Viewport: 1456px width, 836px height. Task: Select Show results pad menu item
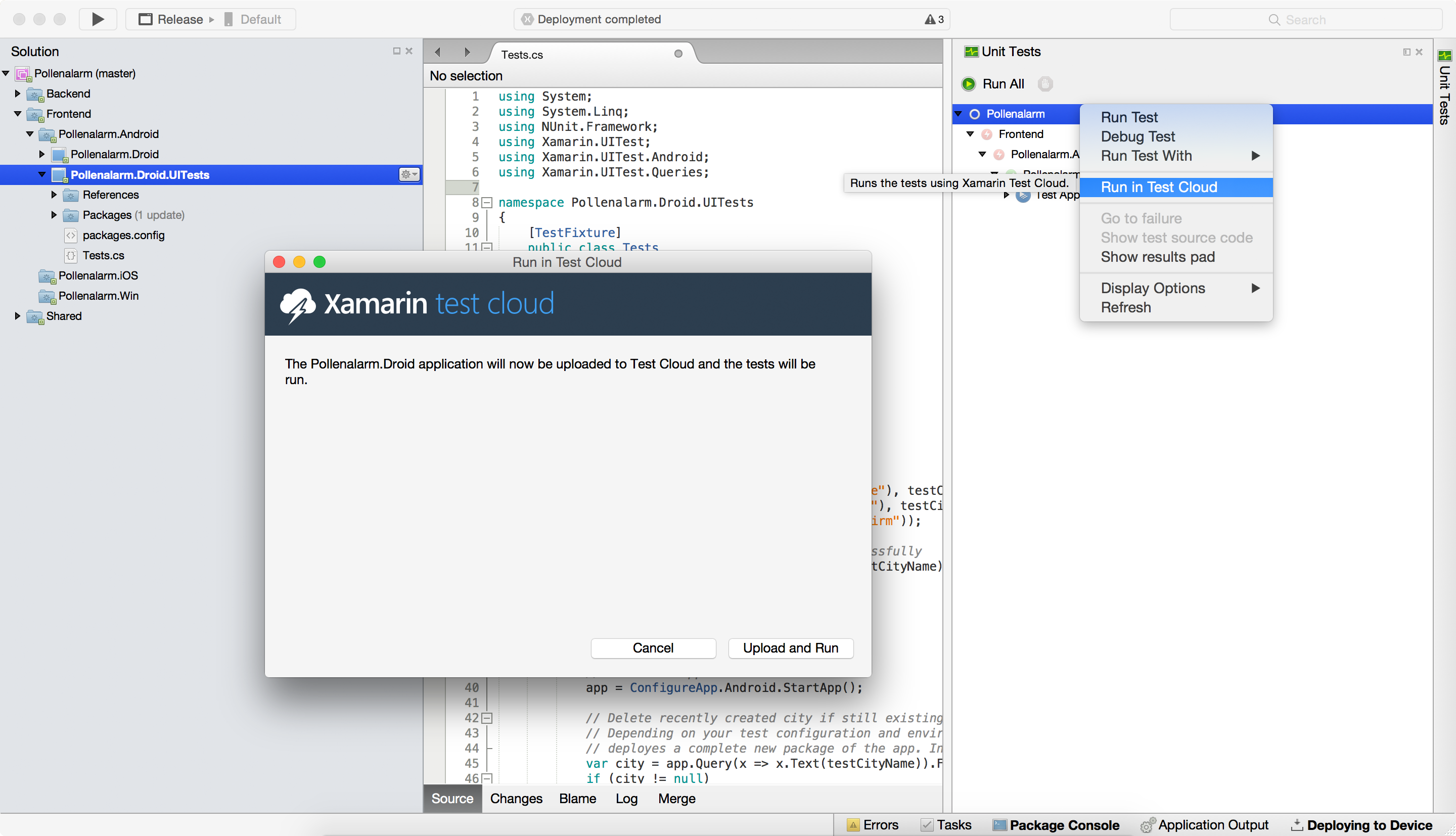tap(1158, 257)
